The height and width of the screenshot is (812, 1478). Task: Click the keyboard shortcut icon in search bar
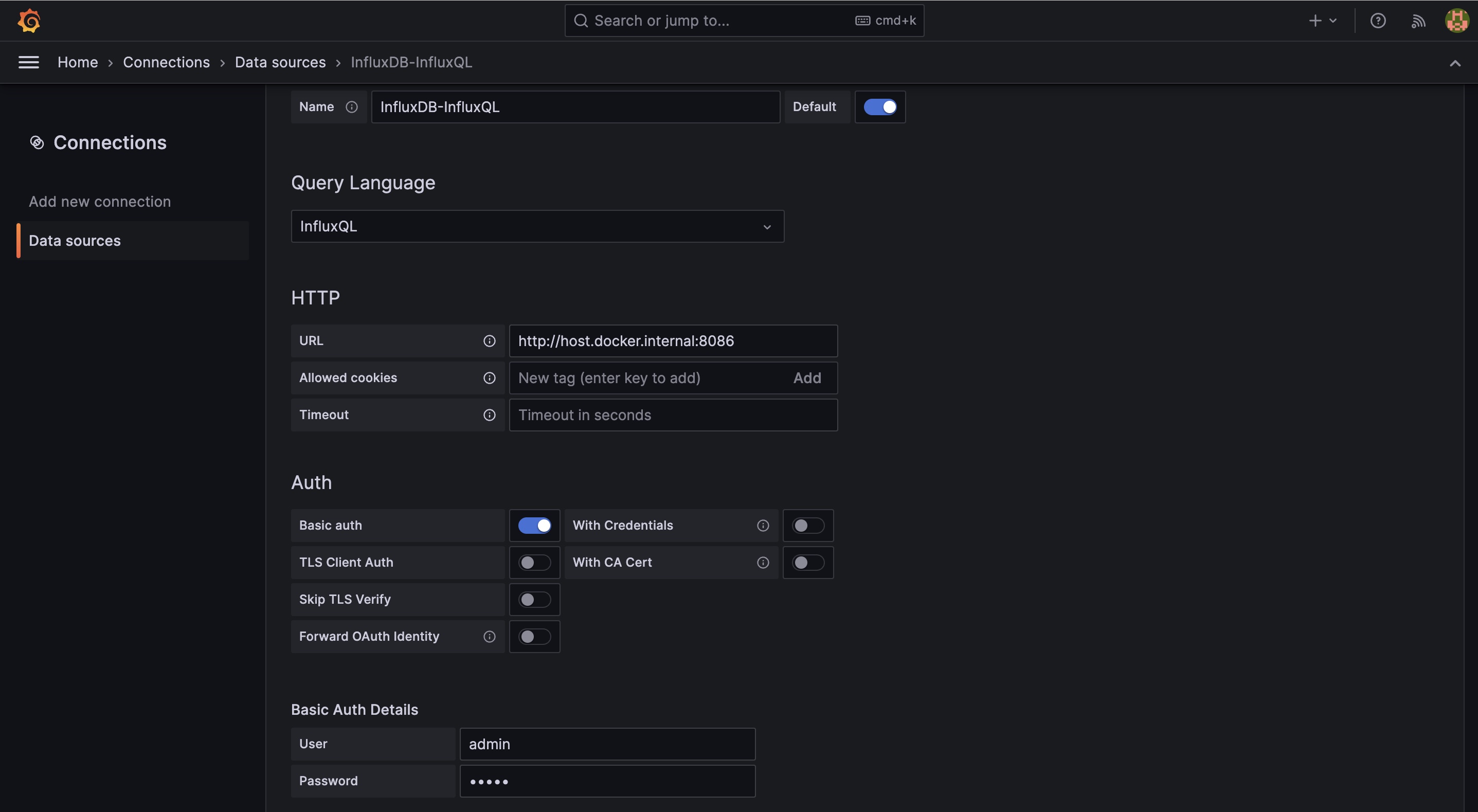click(x=862, y=21)
